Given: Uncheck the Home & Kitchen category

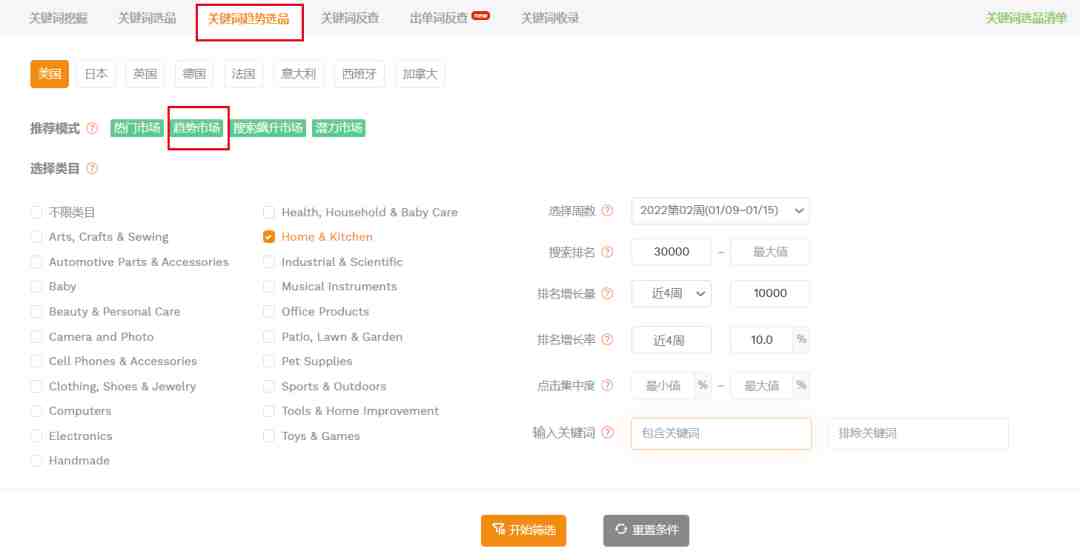Looking at the screenshot, I should 269,237.
